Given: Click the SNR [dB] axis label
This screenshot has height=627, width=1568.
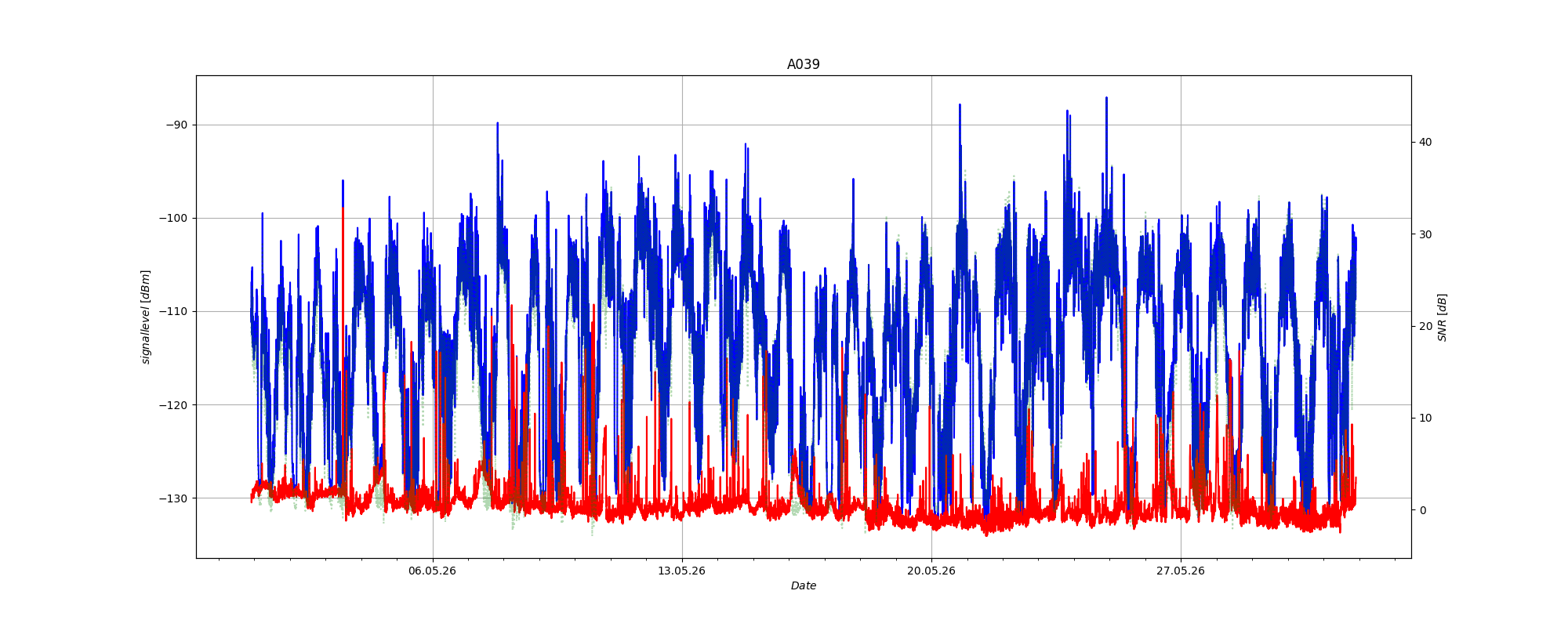Looking at the screenshot, I should coord(1442,317).
